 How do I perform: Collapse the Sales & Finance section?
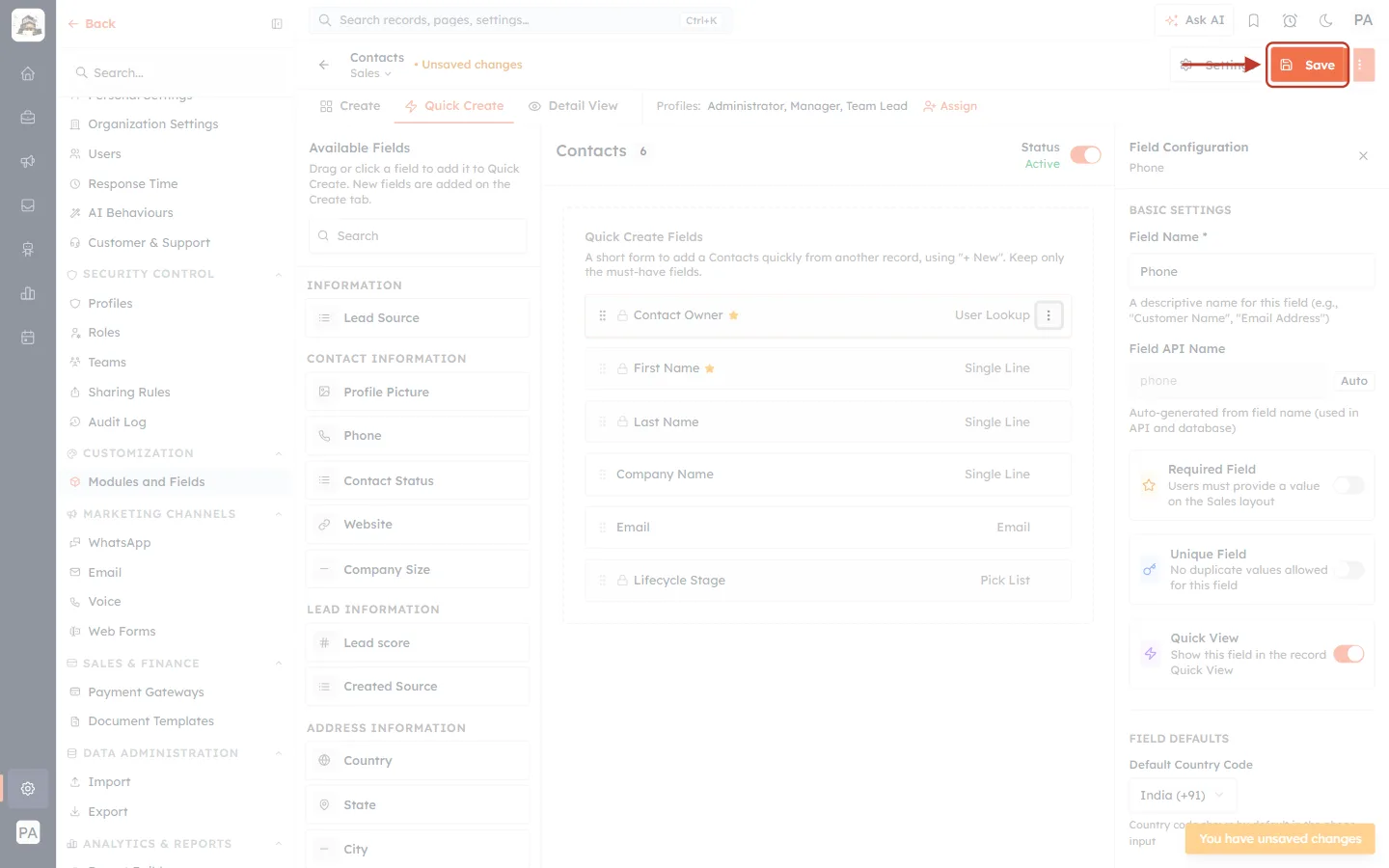(279, 664)
